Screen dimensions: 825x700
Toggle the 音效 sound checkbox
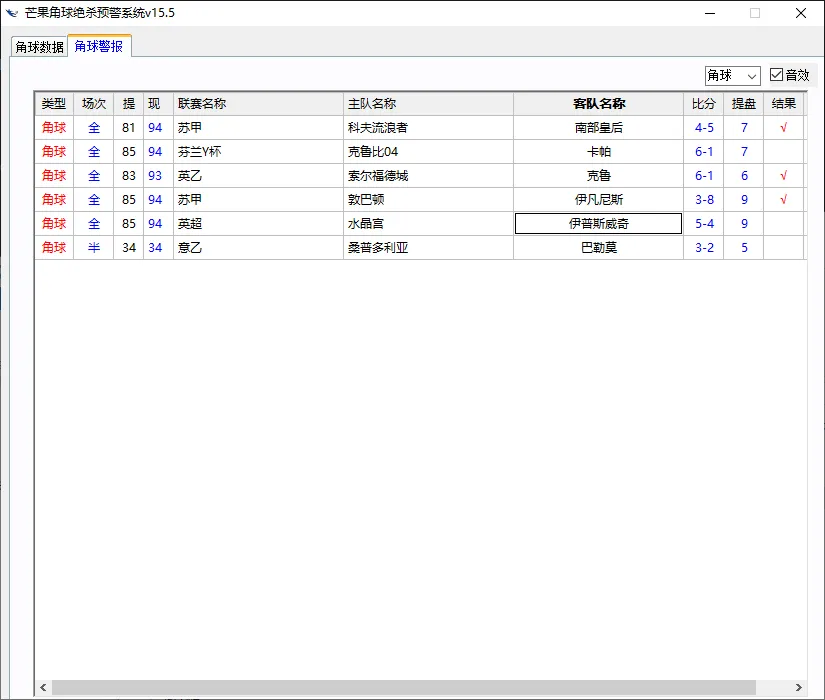coord(777,76)
